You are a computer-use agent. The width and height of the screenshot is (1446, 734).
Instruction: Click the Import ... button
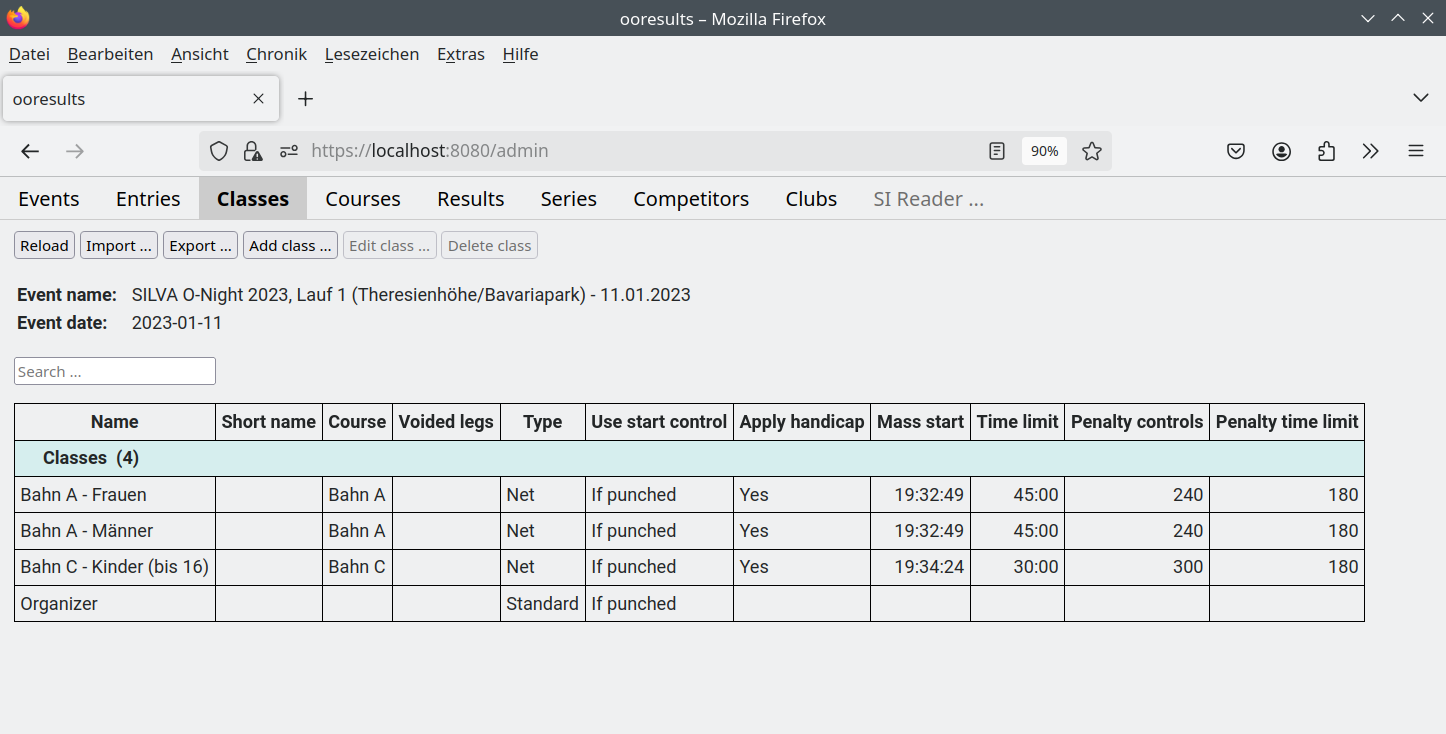pyautogui.click(x=119, y=246)
